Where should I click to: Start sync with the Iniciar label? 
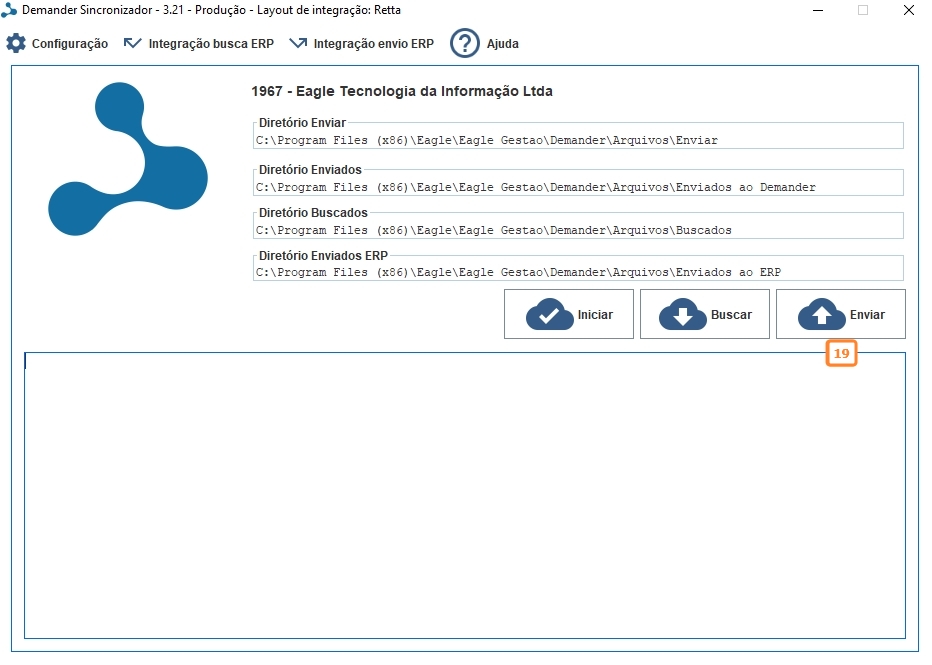point(595,314)
